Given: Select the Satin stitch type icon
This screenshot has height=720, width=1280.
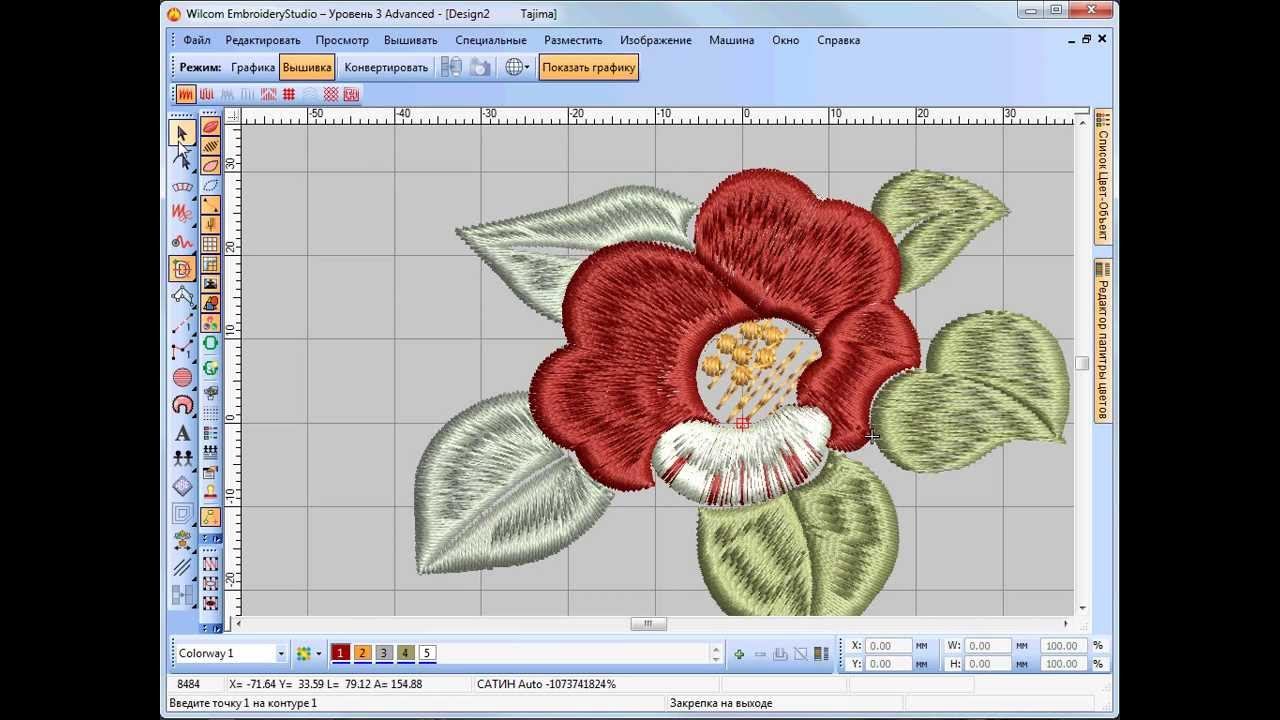Looking at the screenshot, I should (186, 94).
